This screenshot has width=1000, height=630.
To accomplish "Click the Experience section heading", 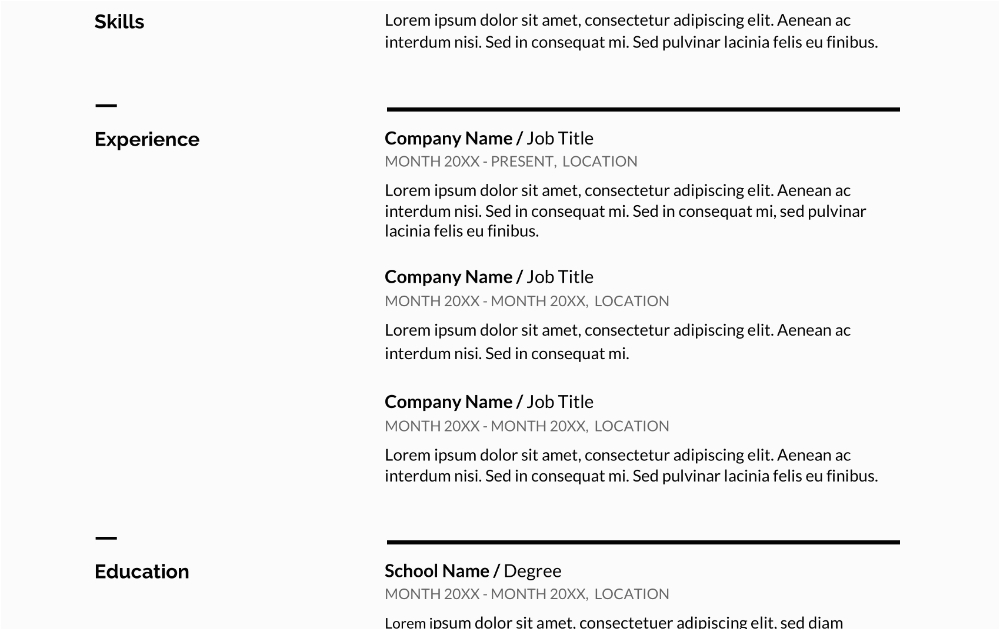I will tap(147, 139).
